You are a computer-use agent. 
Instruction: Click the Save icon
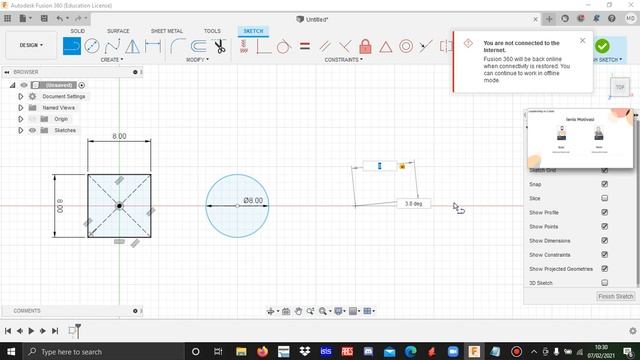44,18
